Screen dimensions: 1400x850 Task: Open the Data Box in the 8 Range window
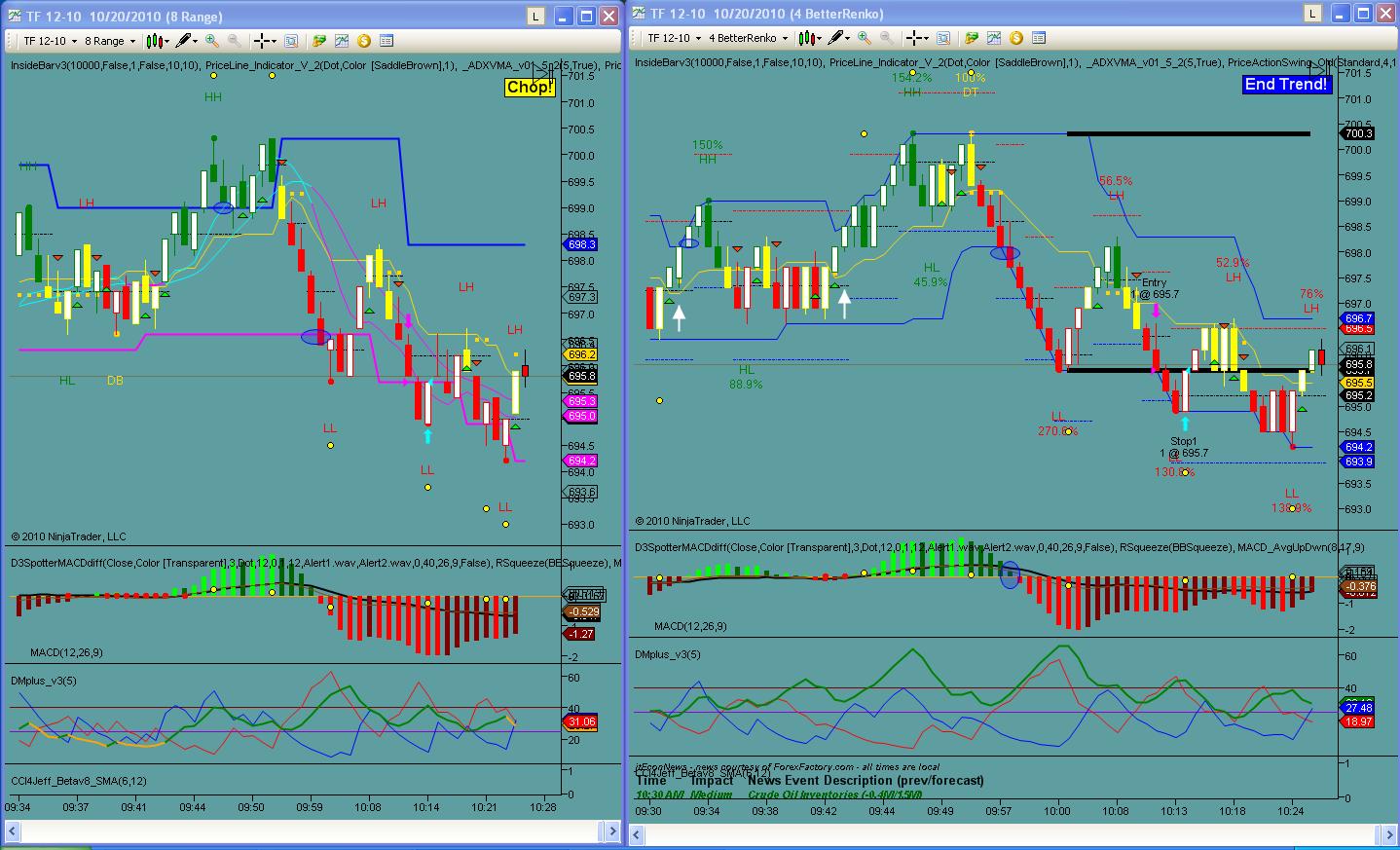[x=291, y=41]
